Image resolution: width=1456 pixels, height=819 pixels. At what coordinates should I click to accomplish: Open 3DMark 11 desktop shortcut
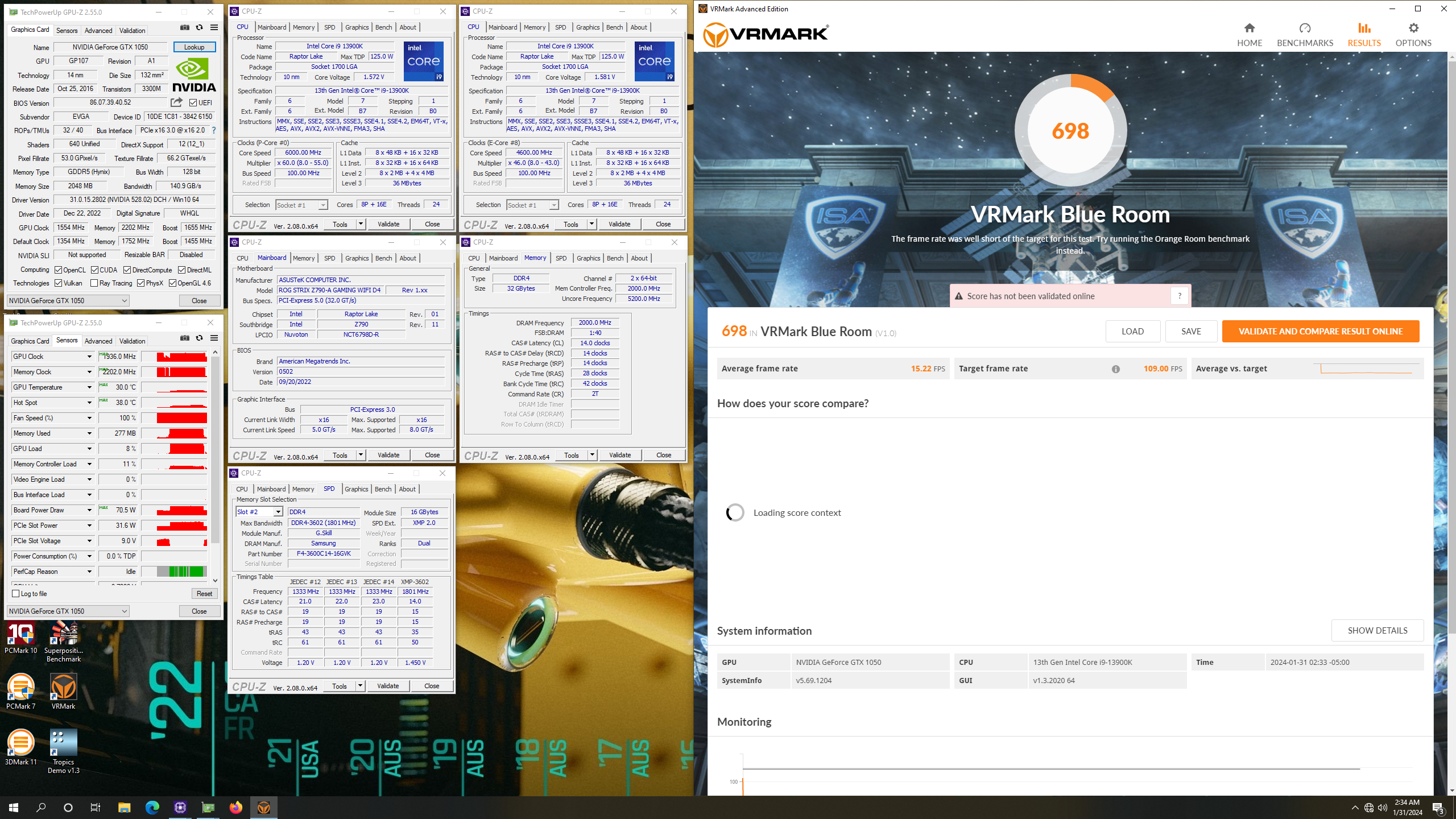pyautogui.click(x=21, y=747)
